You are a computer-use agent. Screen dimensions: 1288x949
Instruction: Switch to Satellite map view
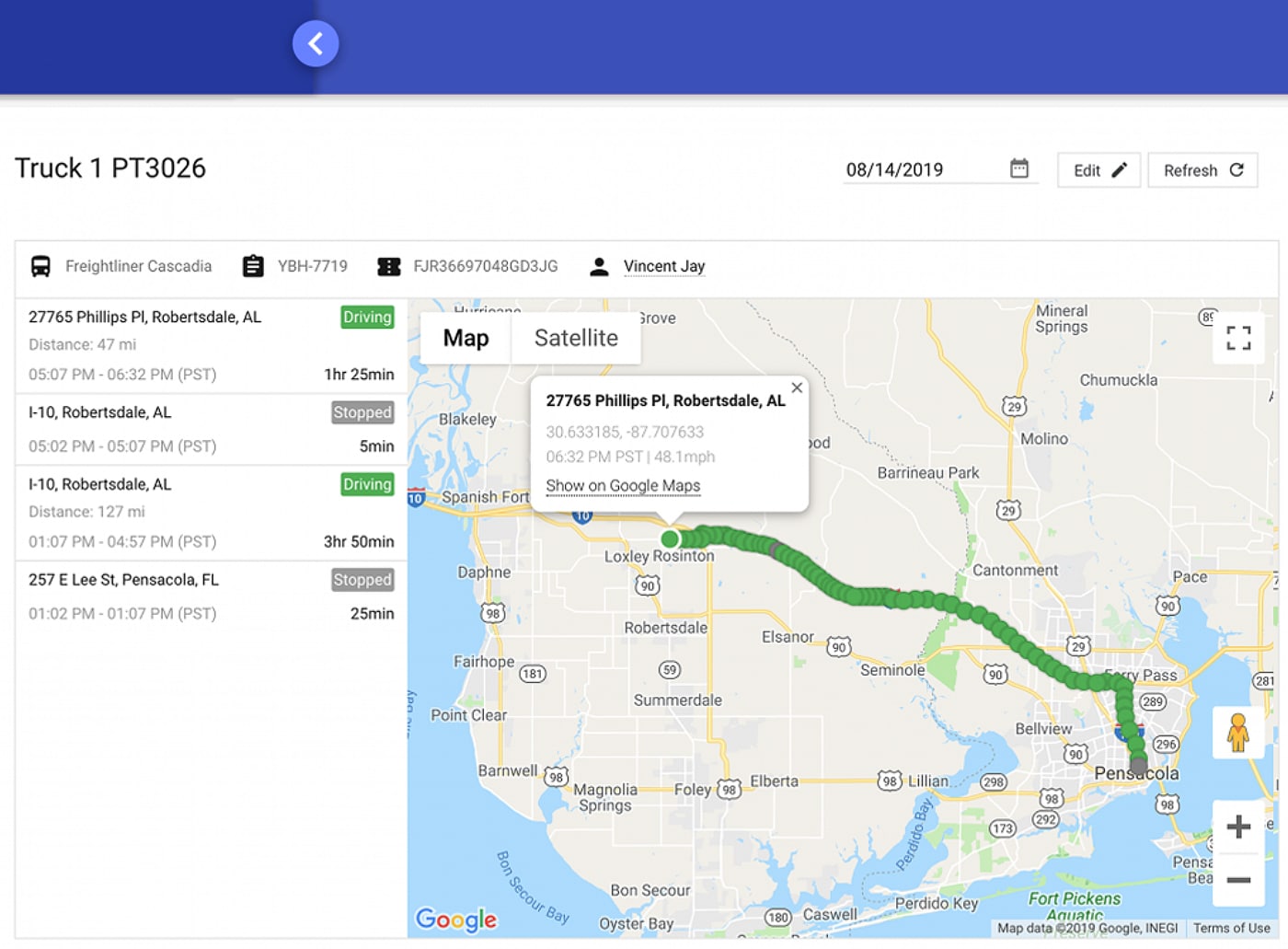point(576,338)
